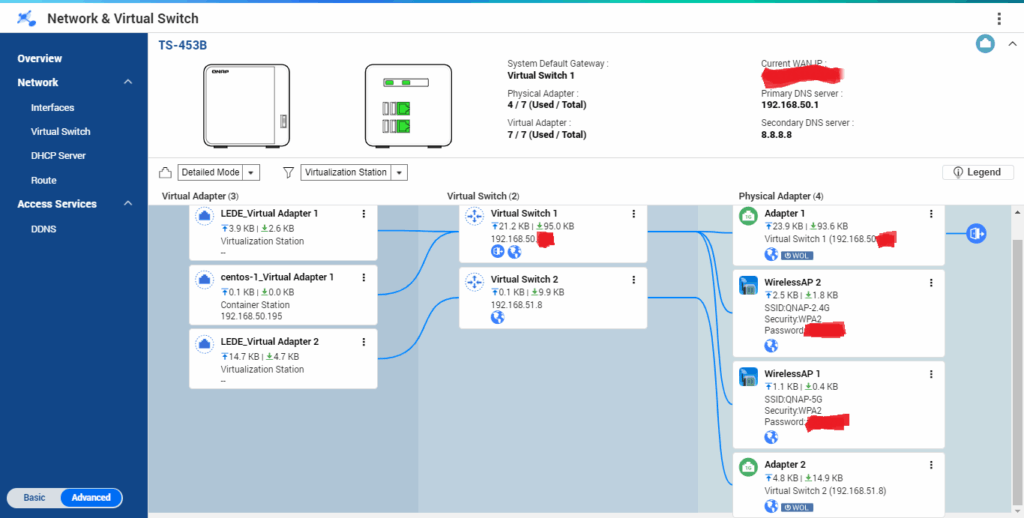Click Adapter 2 green 1G icon

748,468
